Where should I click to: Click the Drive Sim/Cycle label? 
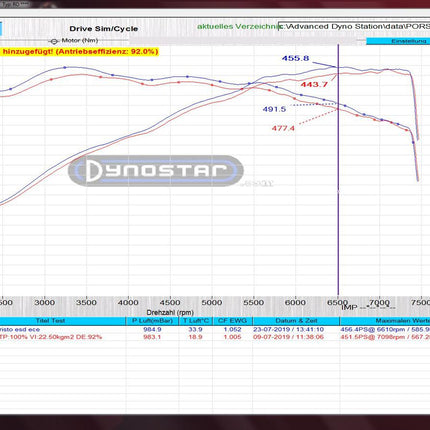pyautogui.click(x=104, y=29)
